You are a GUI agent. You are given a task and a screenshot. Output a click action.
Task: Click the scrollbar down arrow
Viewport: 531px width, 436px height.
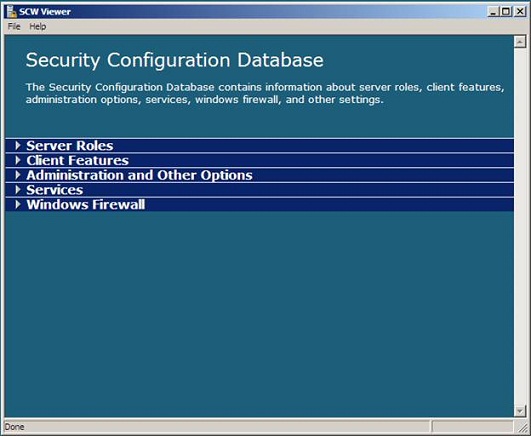tap(520, 411)
